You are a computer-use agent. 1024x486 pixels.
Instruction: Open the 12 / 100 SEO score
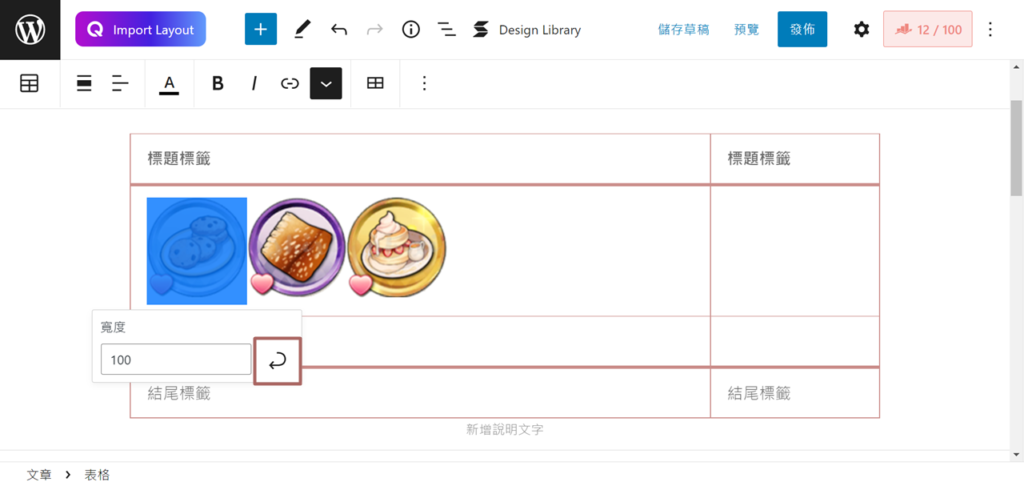coord(927,29)
